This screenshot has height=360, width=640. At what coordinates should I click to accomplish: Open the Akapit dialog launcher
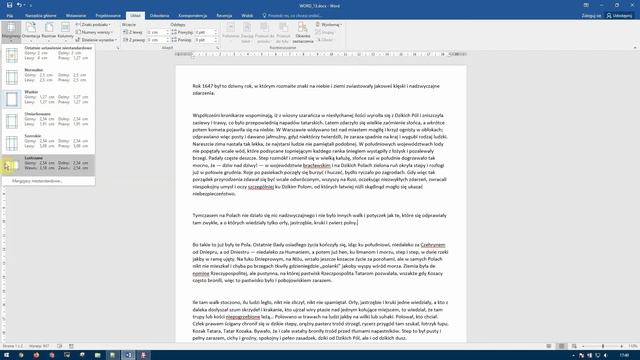click(x=218, y=48)
